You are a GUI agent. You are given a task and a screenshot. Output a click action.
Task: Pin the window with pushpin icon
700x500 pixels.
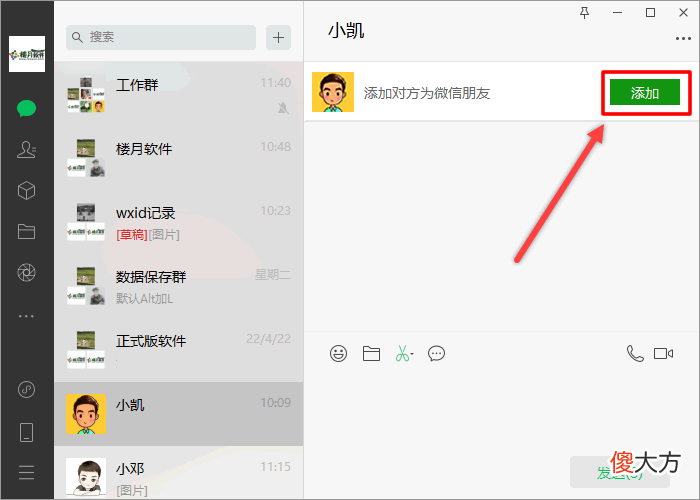click(584, 13)
